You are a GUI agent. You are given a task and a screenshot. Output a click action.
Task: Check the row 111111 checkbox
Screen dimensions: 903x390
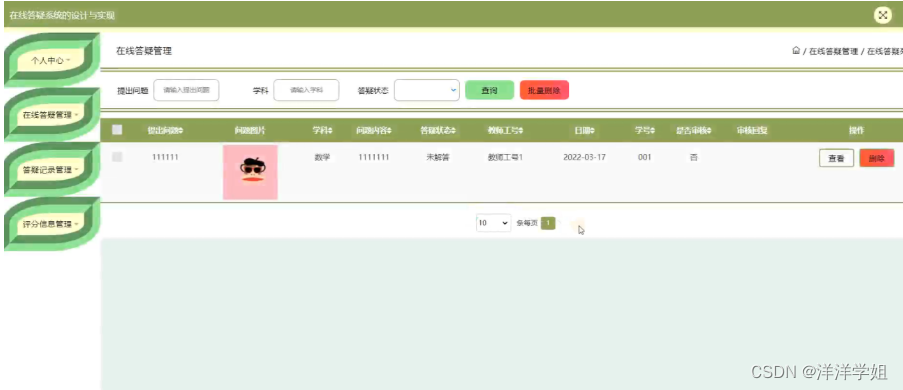pyautogui.click(x=117, y=157)
